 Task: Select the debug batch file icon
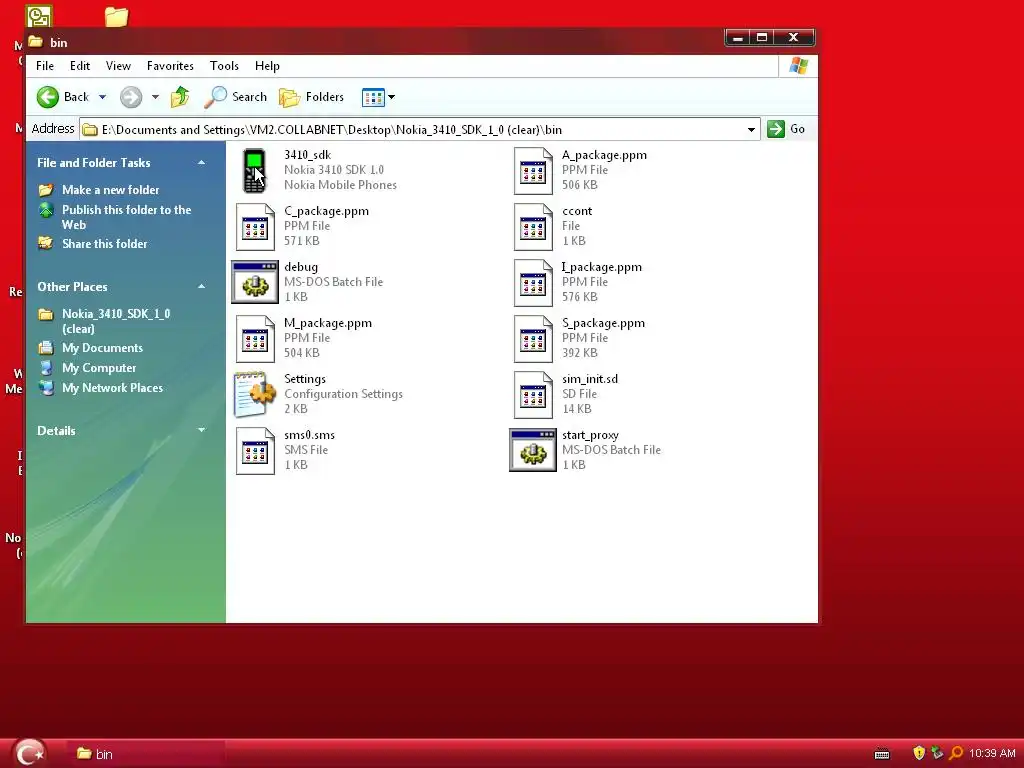click(255, 282)
